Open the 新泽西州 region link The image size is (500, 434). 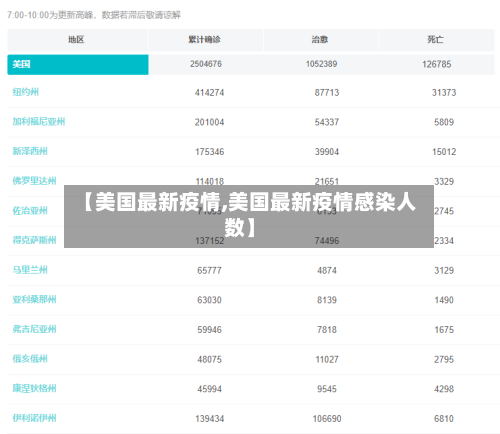coord(30,151)
